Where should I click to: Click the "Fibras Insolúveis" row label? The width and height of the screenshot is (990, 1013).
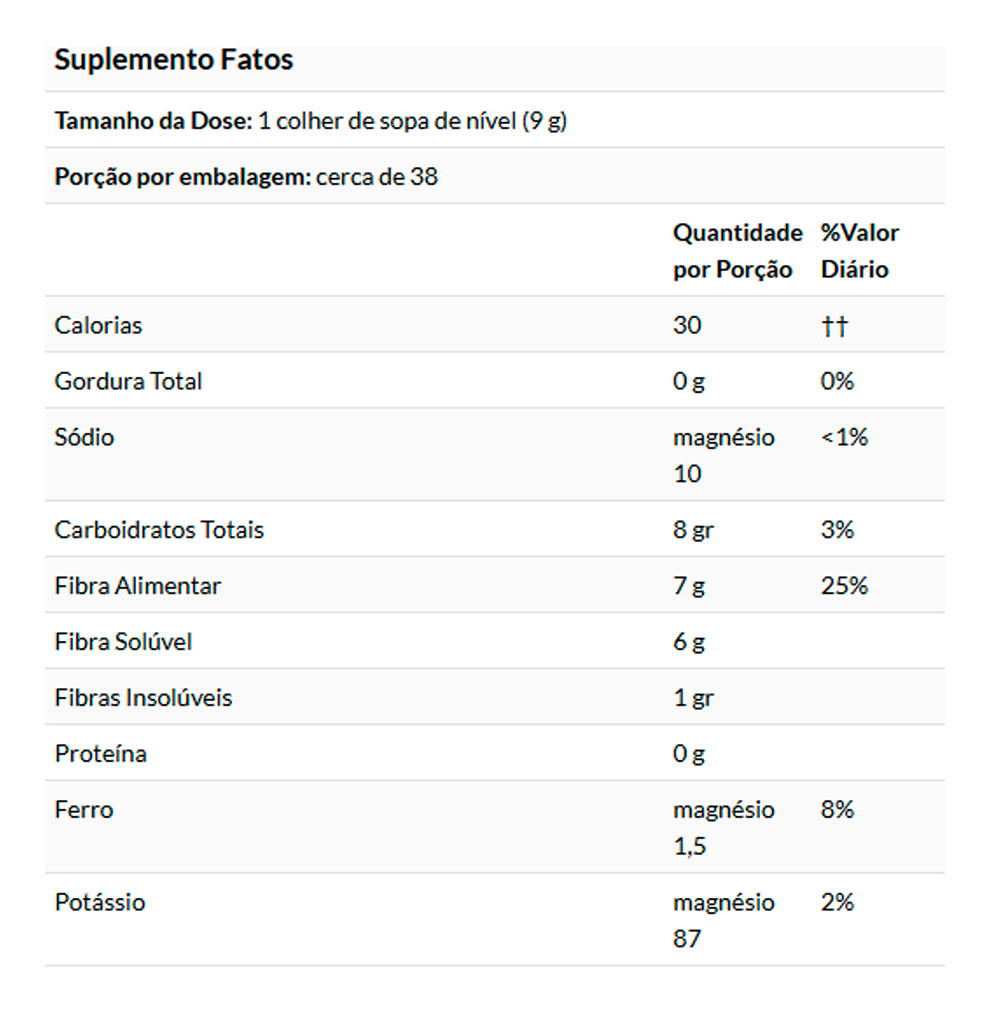[x=143, y=697]
